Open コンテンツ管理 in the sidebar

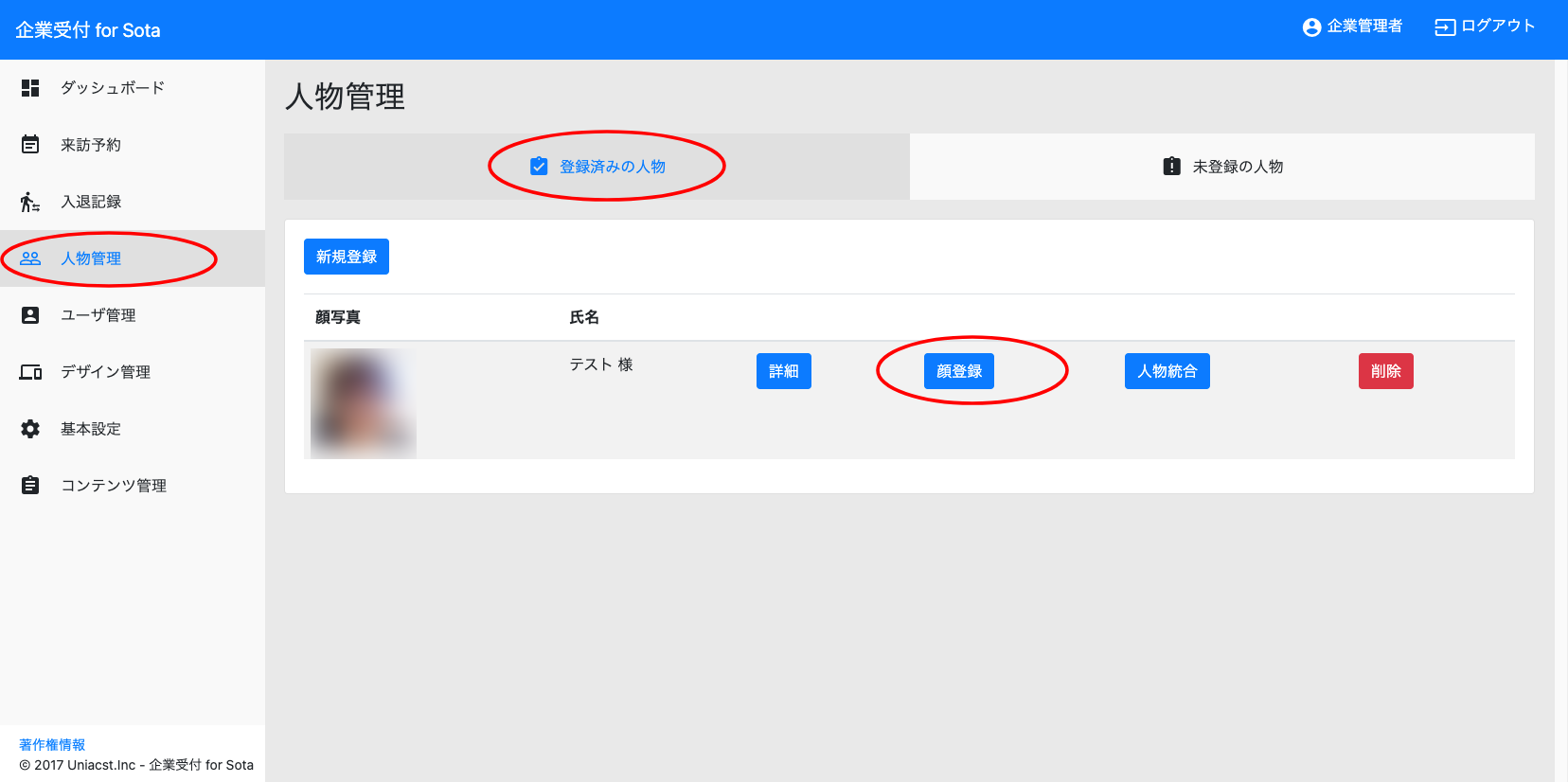[x=133, y=486]
